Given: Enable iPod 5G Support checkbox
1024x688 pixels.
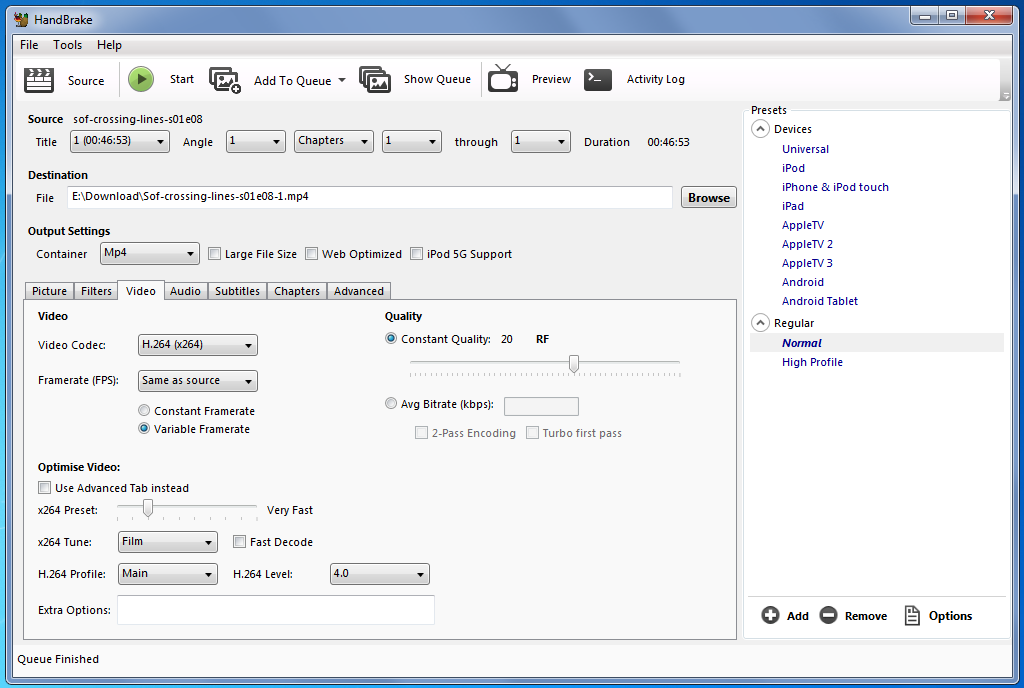Looking at the screenshot, I should pos(416,253).
